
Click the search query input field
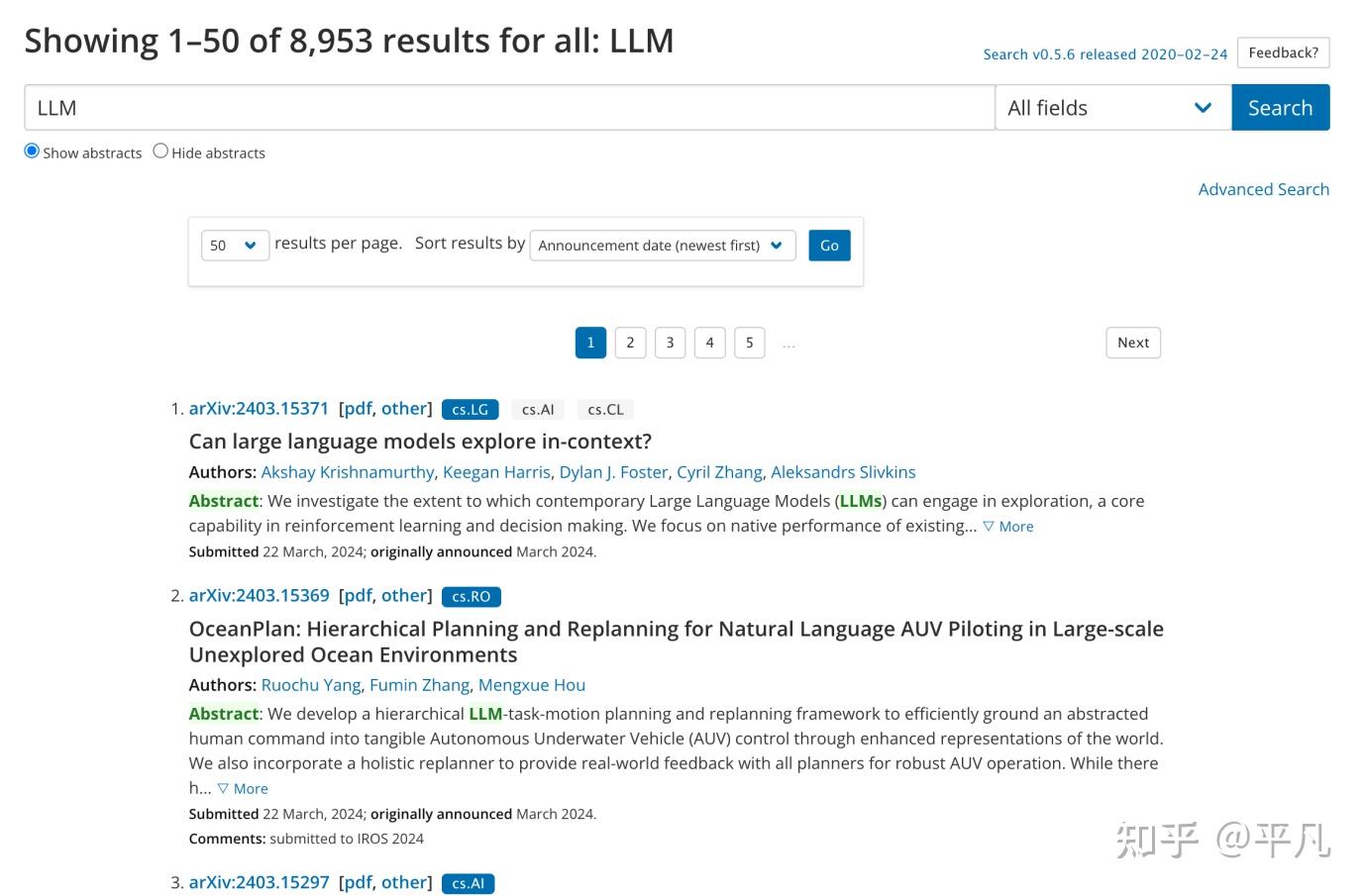(x=508, y=108)
